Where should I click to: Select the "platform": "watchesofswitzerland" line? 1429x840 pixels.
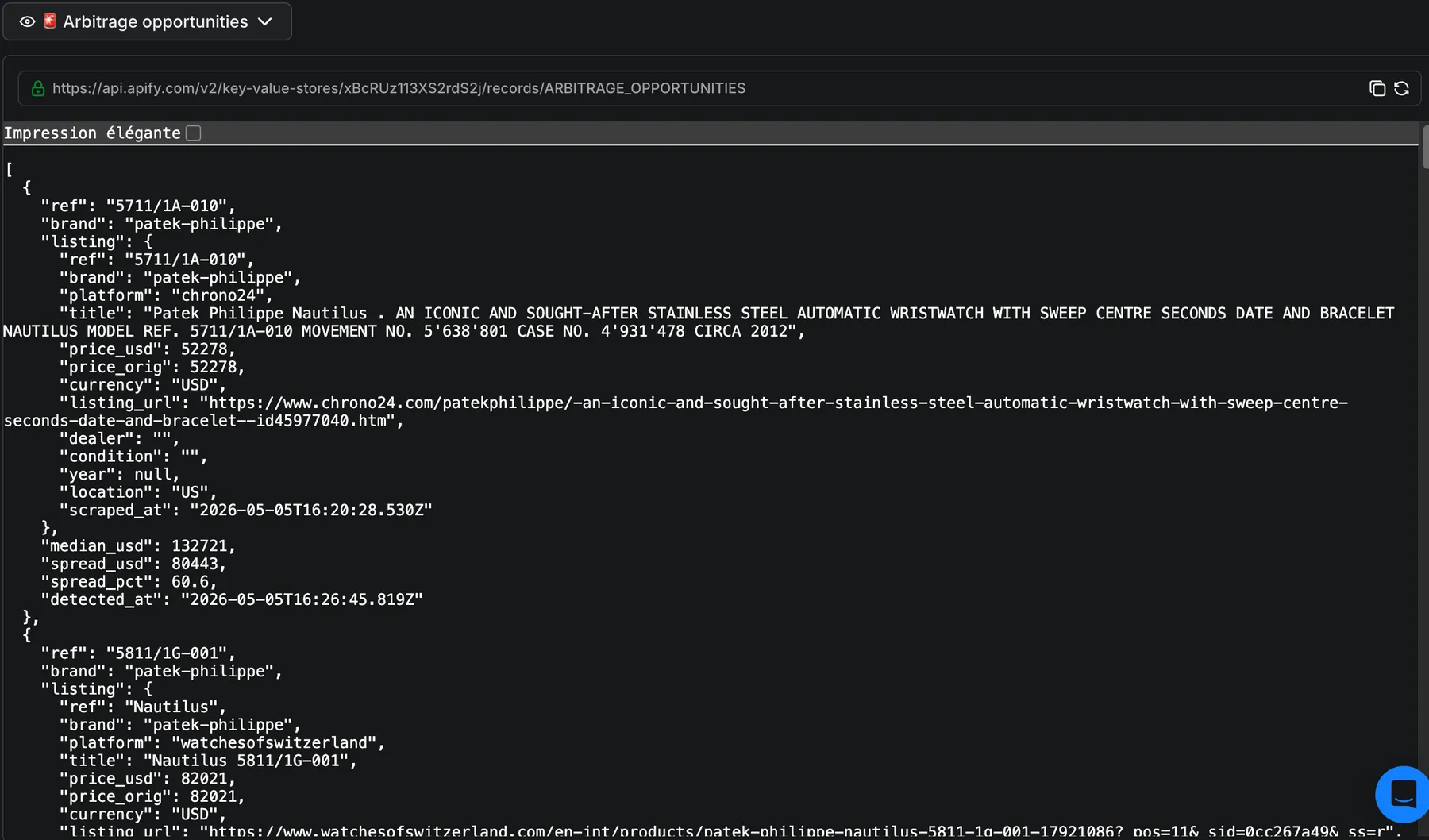(222, 742)
